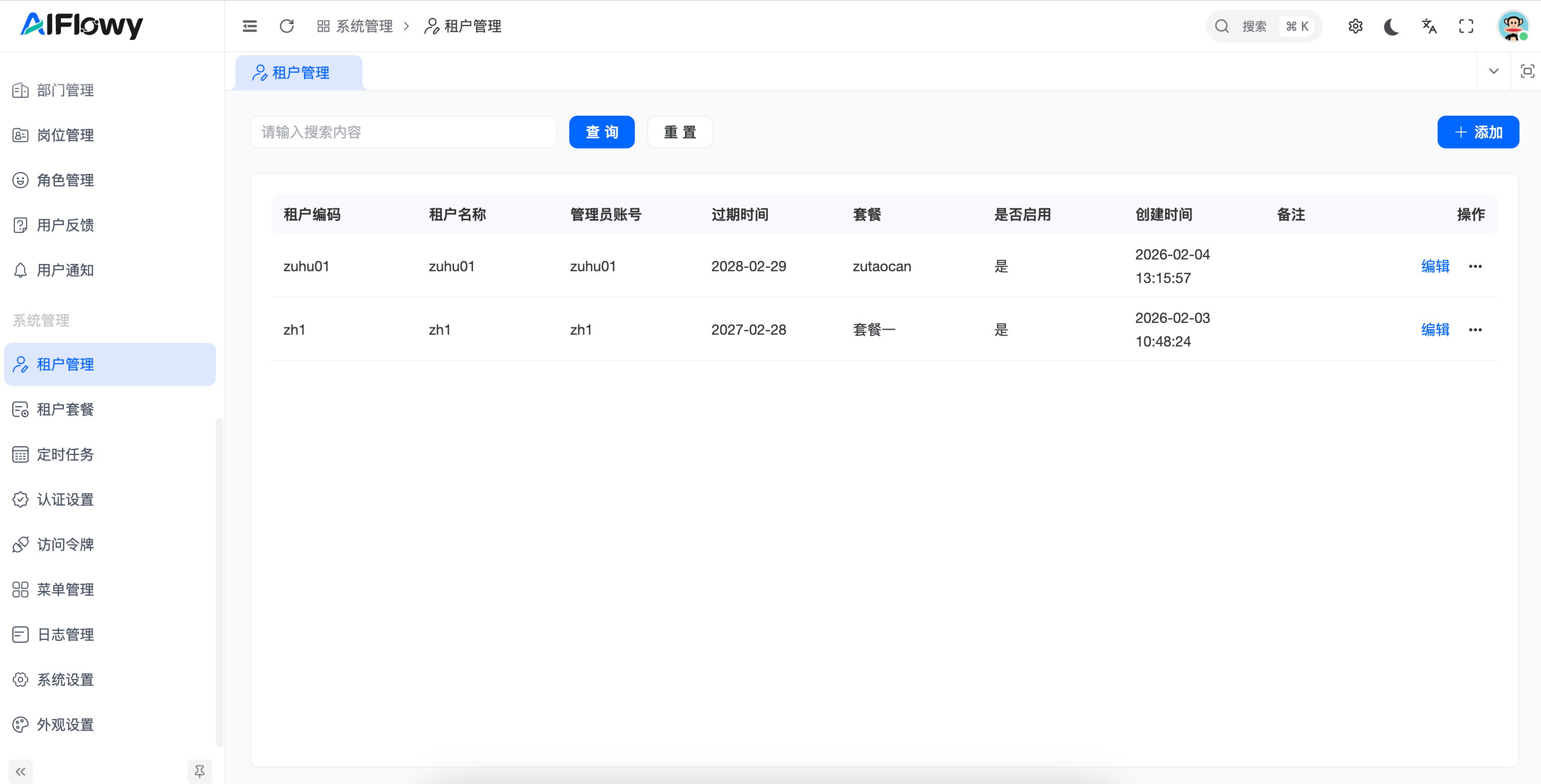Toggle dark mode moon icon

pyautogui.click(x=1392, y=26)
